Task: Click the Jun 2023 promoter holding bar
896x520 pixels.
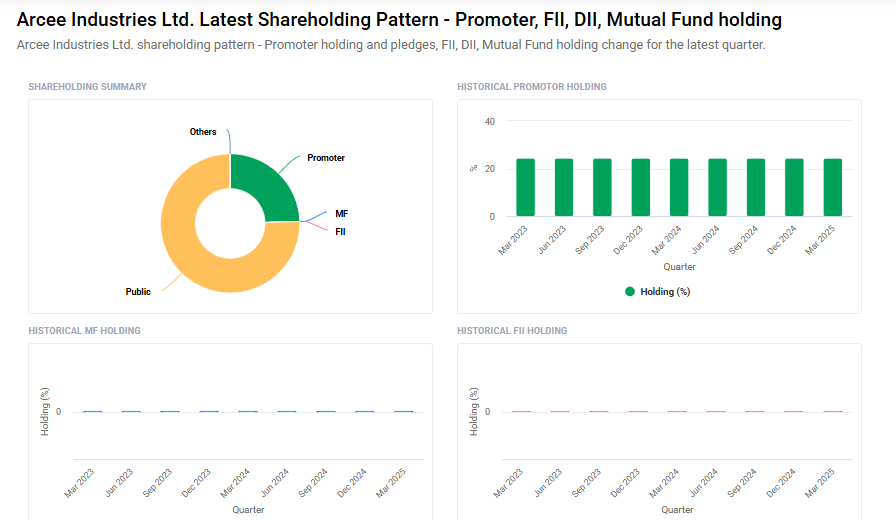Action: point(564,187)
